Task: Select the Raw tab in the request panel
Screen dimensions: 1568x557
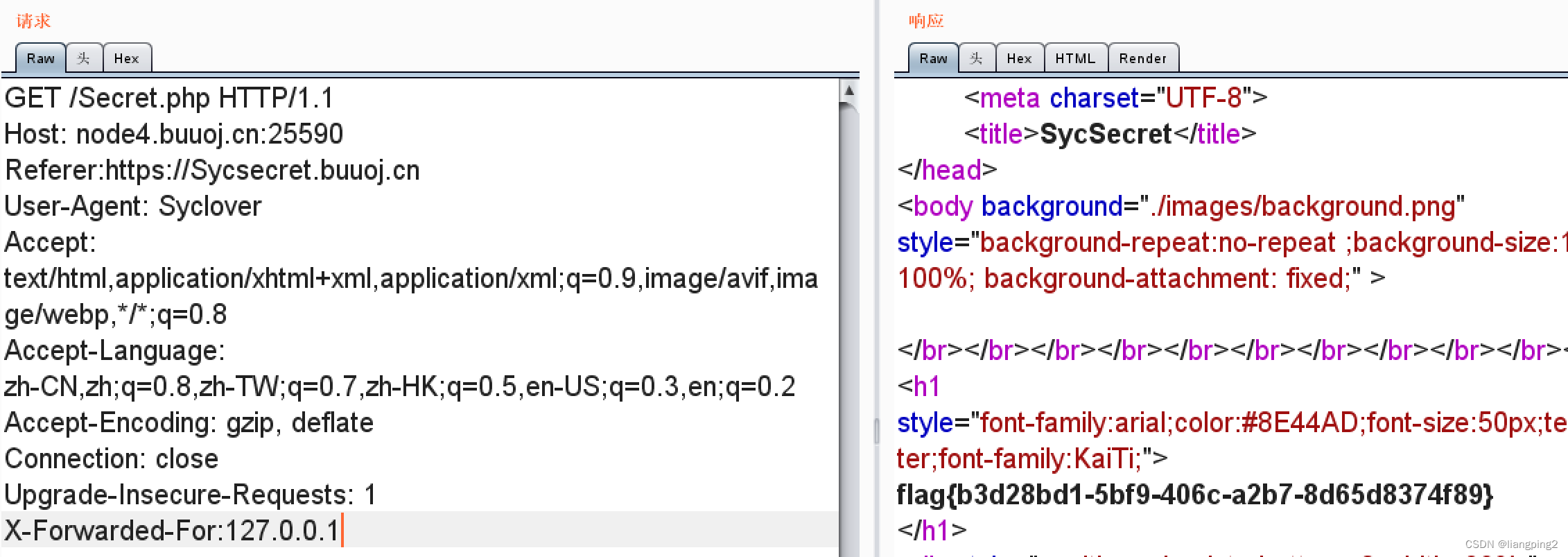Action: click(41, 58)
